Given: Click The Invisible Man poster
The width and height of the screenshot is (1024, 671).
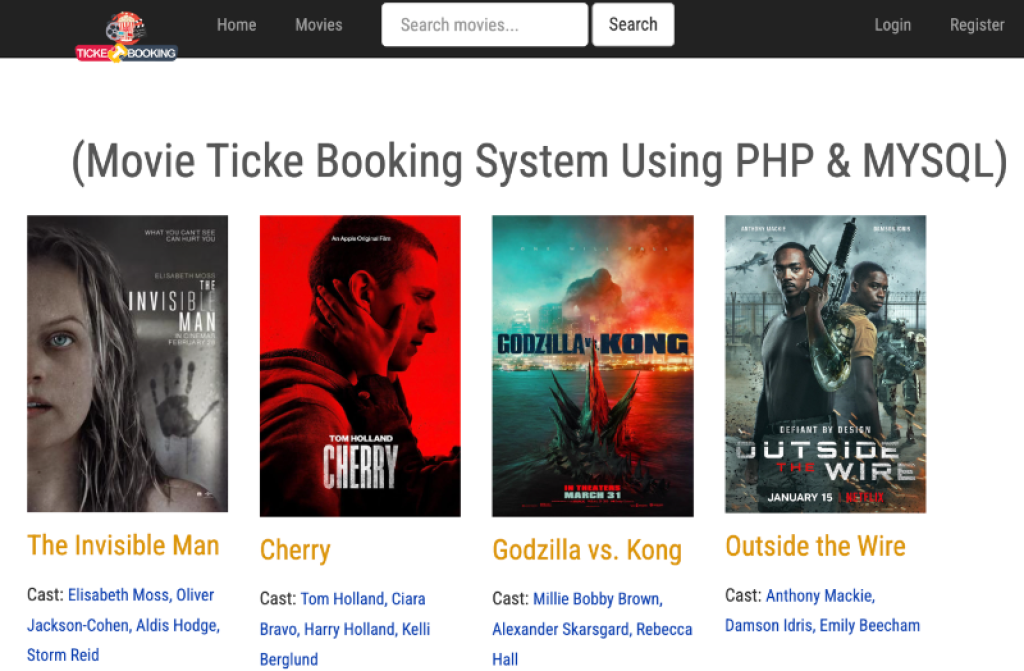Looking at the screenshot, I should click(127, 364).
